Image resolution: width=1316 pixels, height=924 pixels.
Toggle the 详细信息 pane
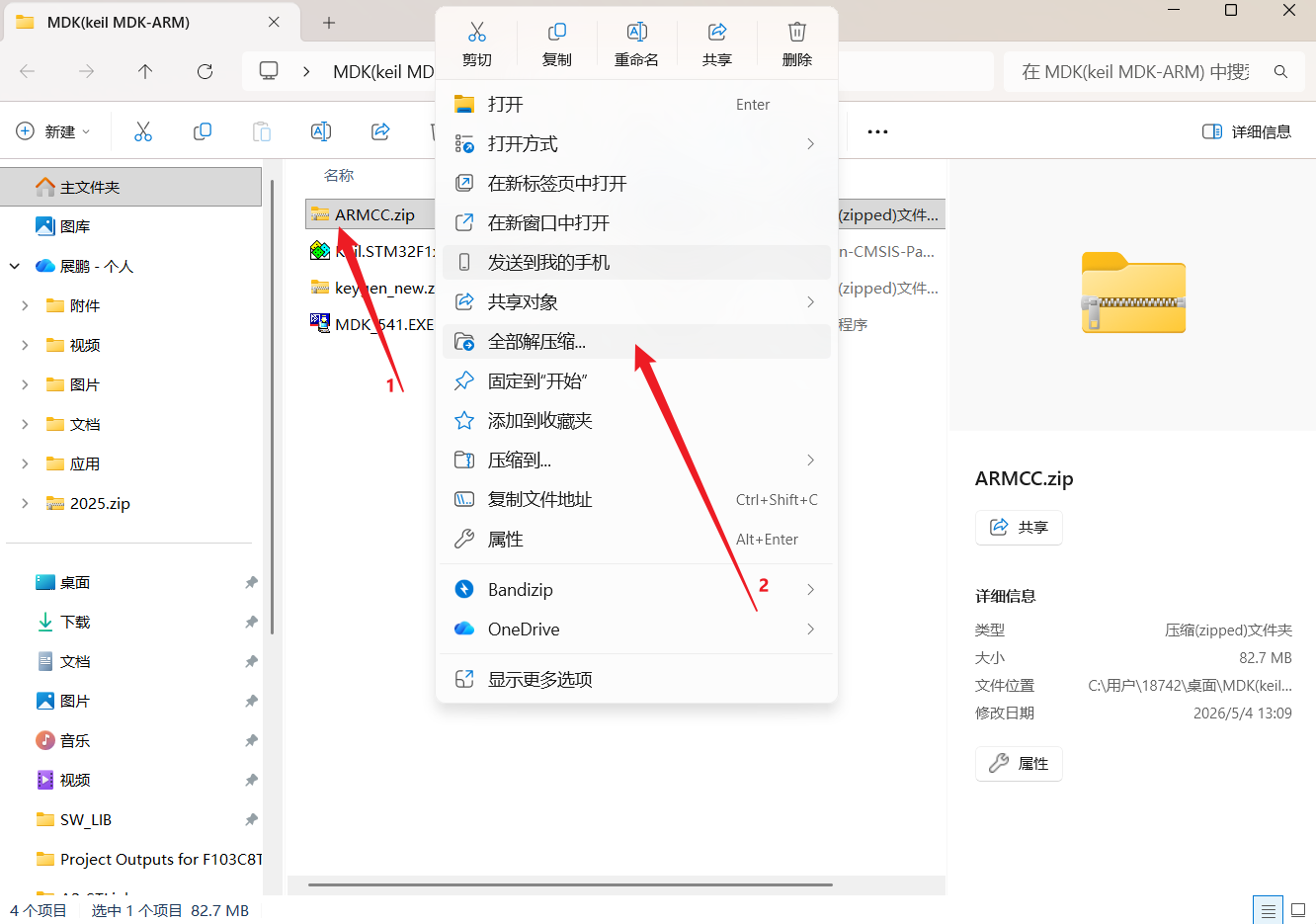point(1247,131)
